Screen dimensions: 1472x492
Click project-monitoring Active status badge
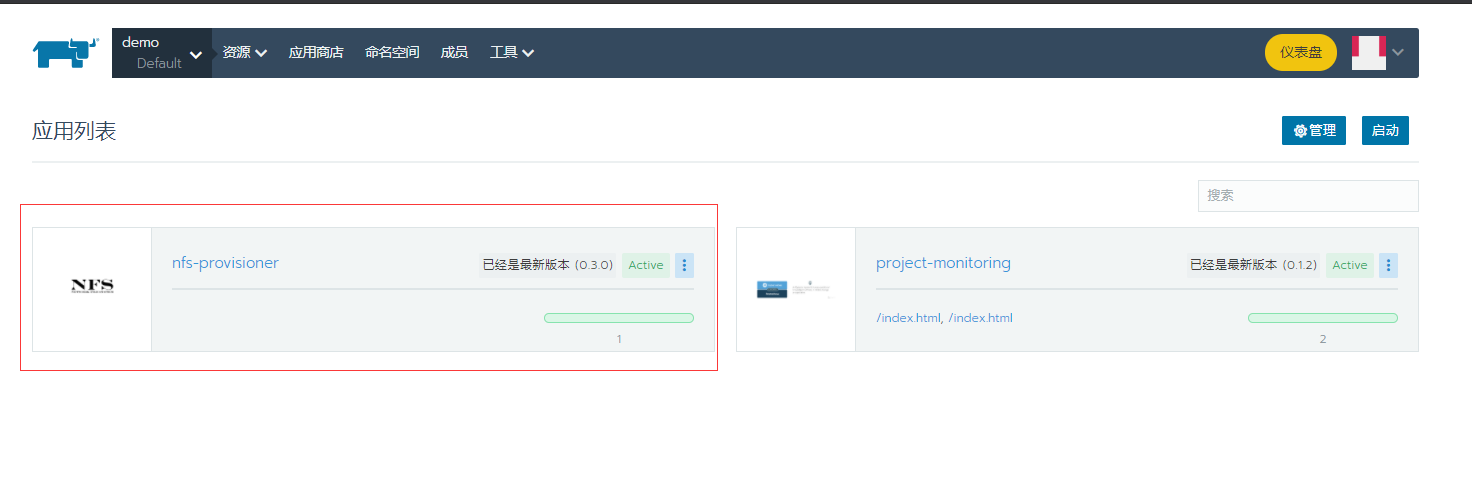(x=1350, y=265)
